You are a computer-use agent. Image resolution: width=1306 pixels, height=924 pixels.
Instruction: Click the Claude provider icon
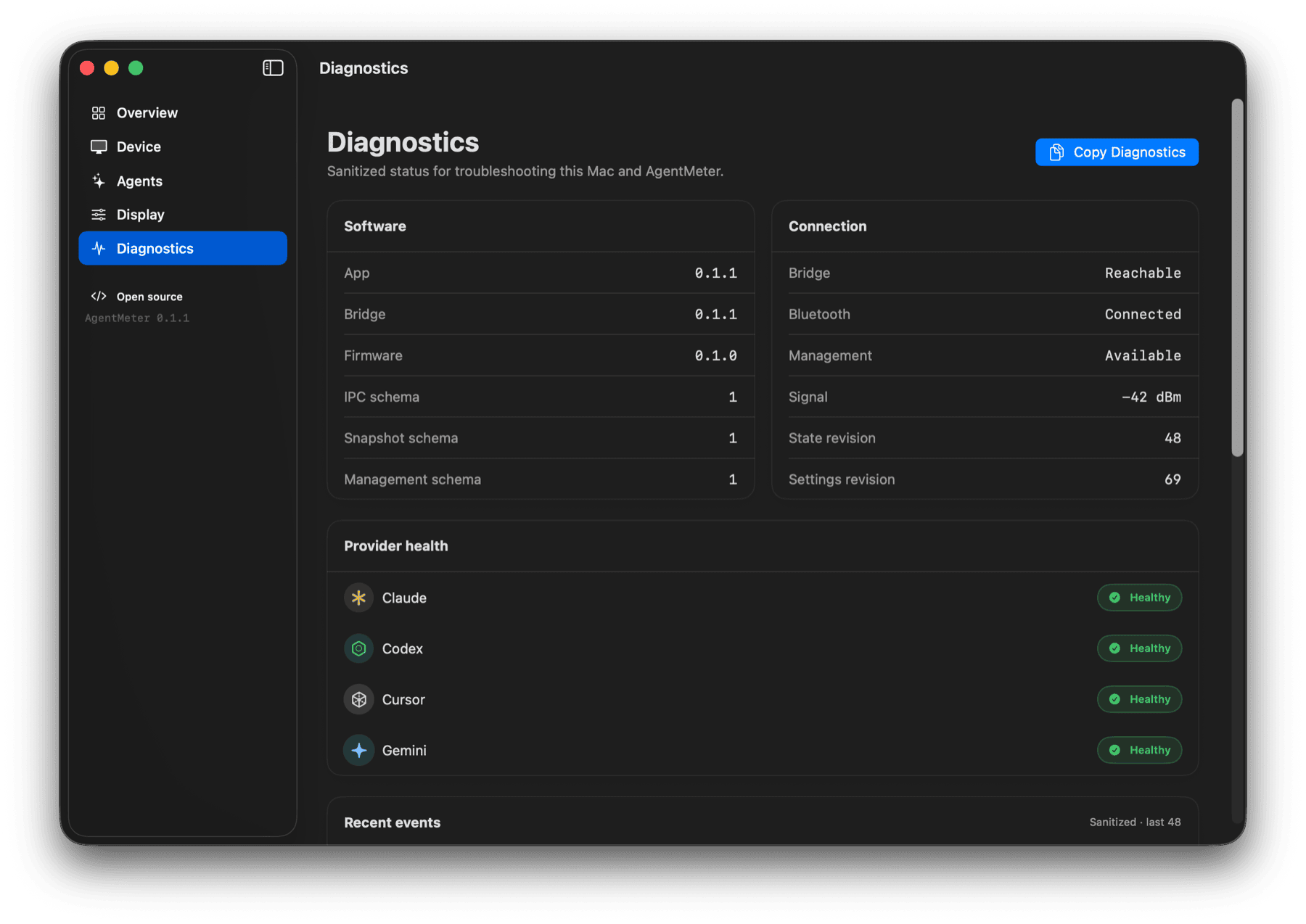[358, 598]
